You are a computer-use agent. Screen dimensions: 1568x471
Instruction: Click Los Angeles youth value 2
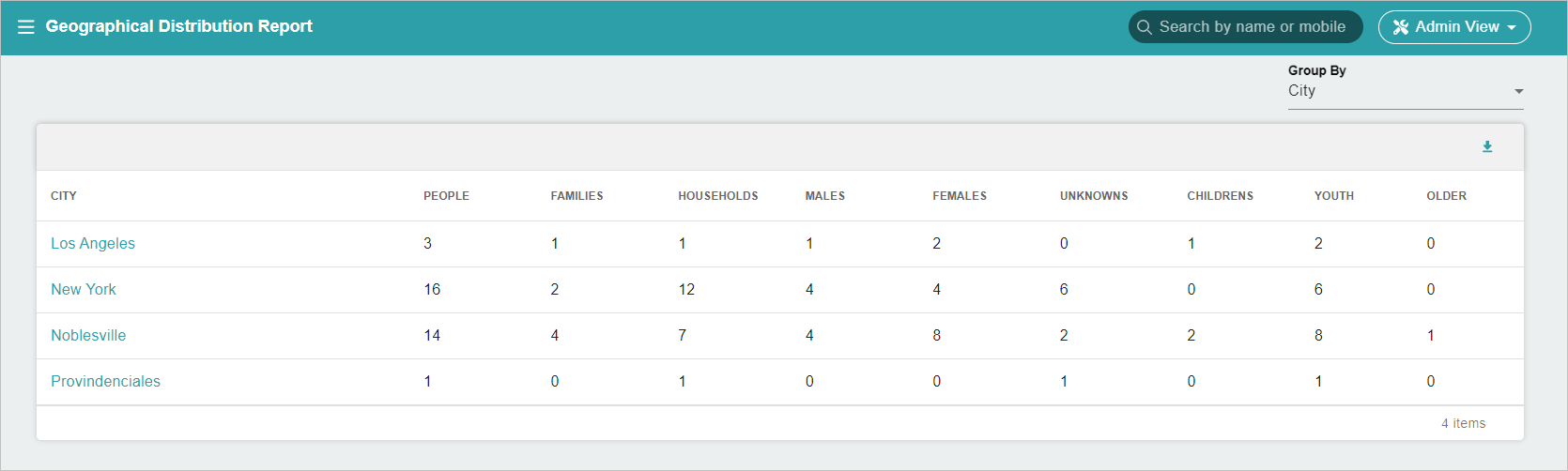[x=1318, y=243]
